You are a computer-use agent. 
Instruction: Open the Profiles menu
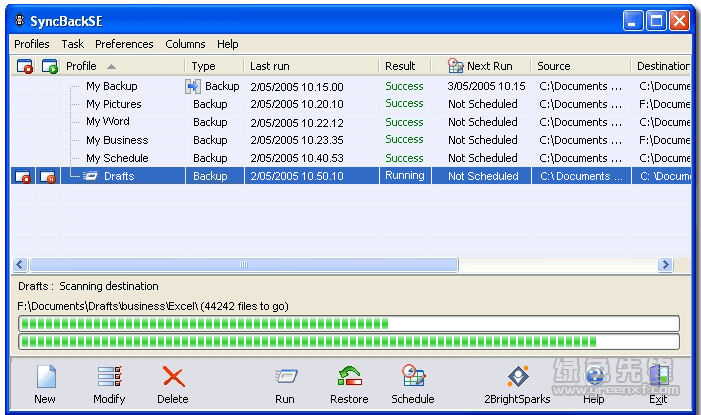click(32, 44)
